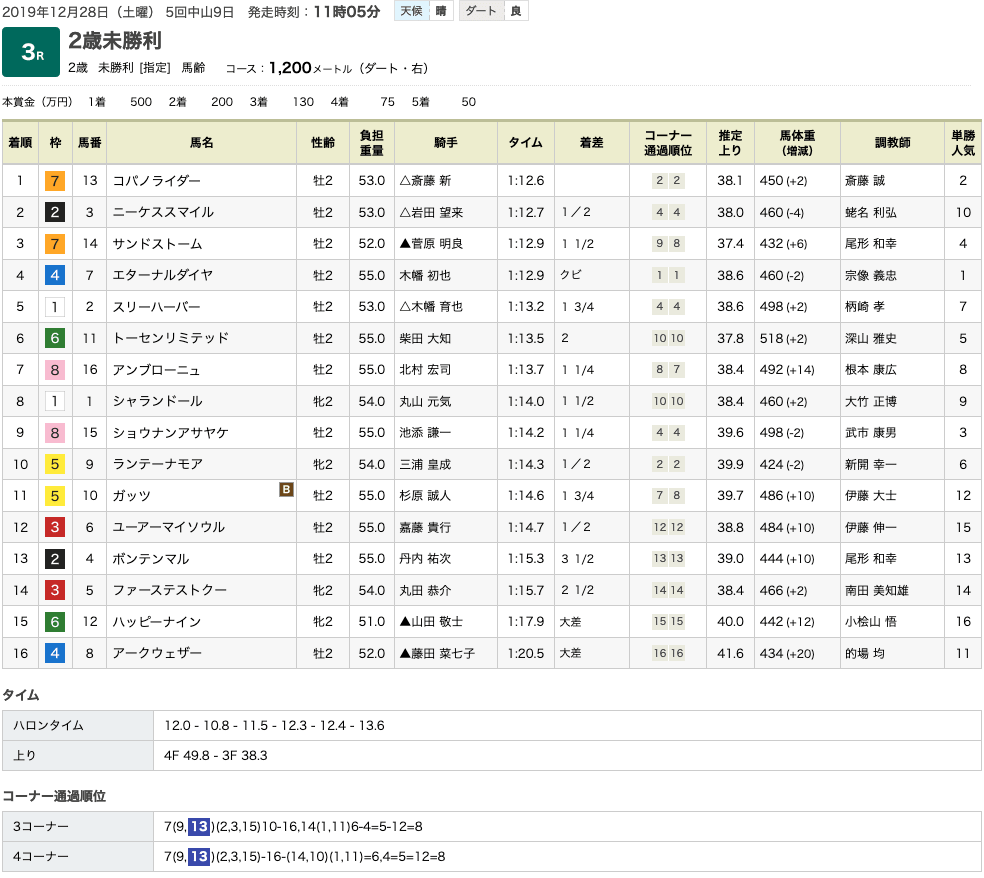Click orange frame 7 swatch for コパノライダー

(x=55, y=181)
